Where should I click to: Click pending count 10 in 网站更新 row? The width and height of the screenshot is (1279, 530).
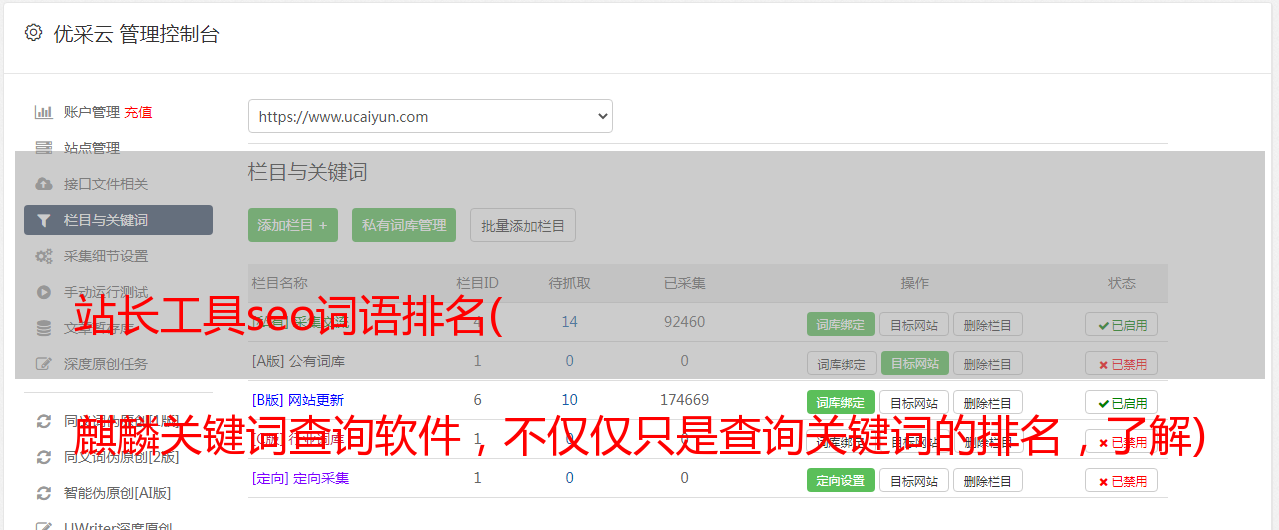tap(570, 400)
